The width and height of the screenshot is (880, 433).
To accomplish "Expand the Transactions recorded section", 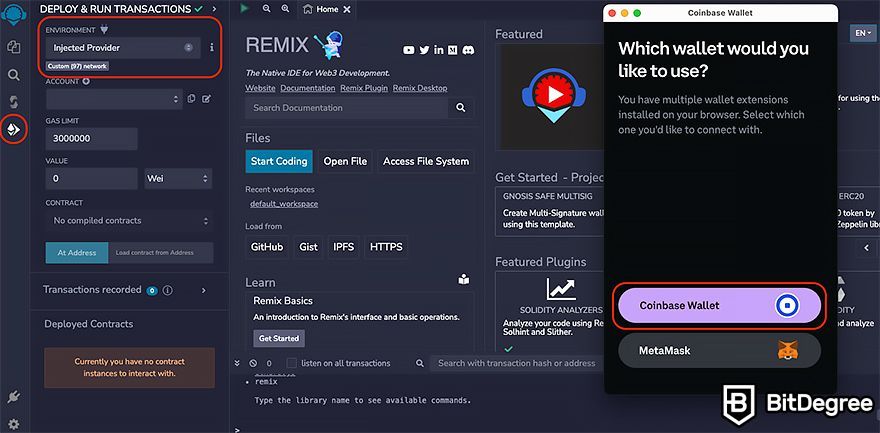I will (204, 291).
